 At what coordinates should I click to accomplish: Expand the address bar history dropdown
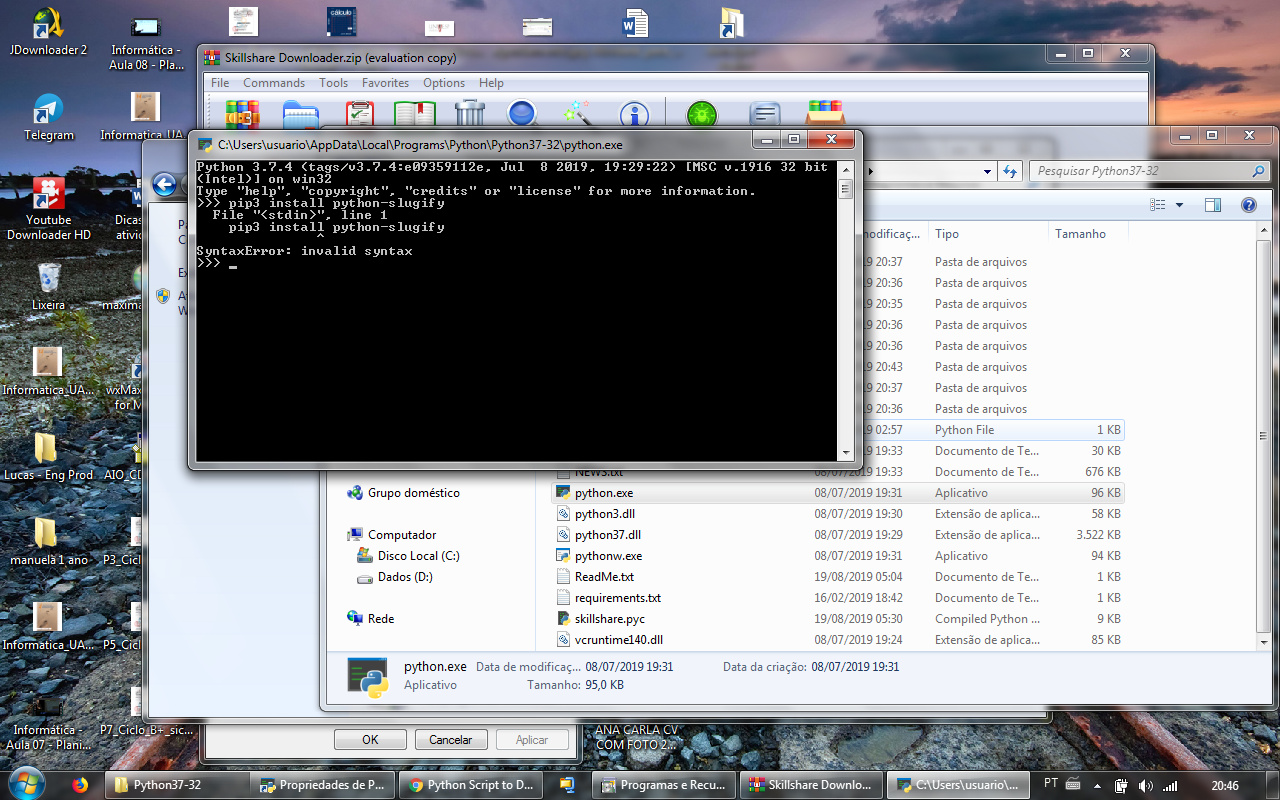tap(988, 171)
